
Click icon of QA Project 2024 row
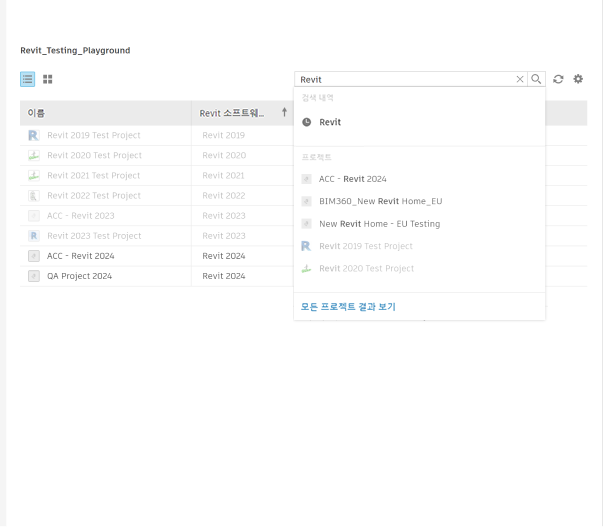click(34, 276)
